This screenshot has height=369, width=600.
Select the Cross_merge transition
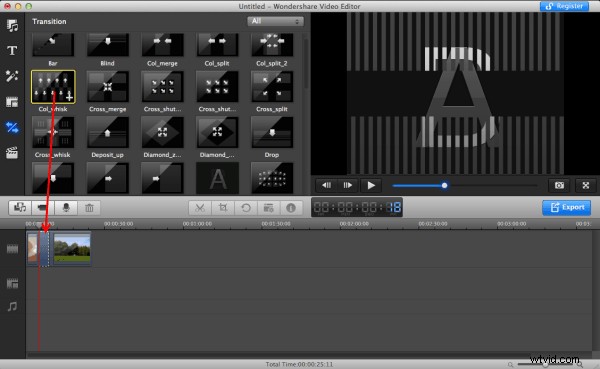click(108, 87)
